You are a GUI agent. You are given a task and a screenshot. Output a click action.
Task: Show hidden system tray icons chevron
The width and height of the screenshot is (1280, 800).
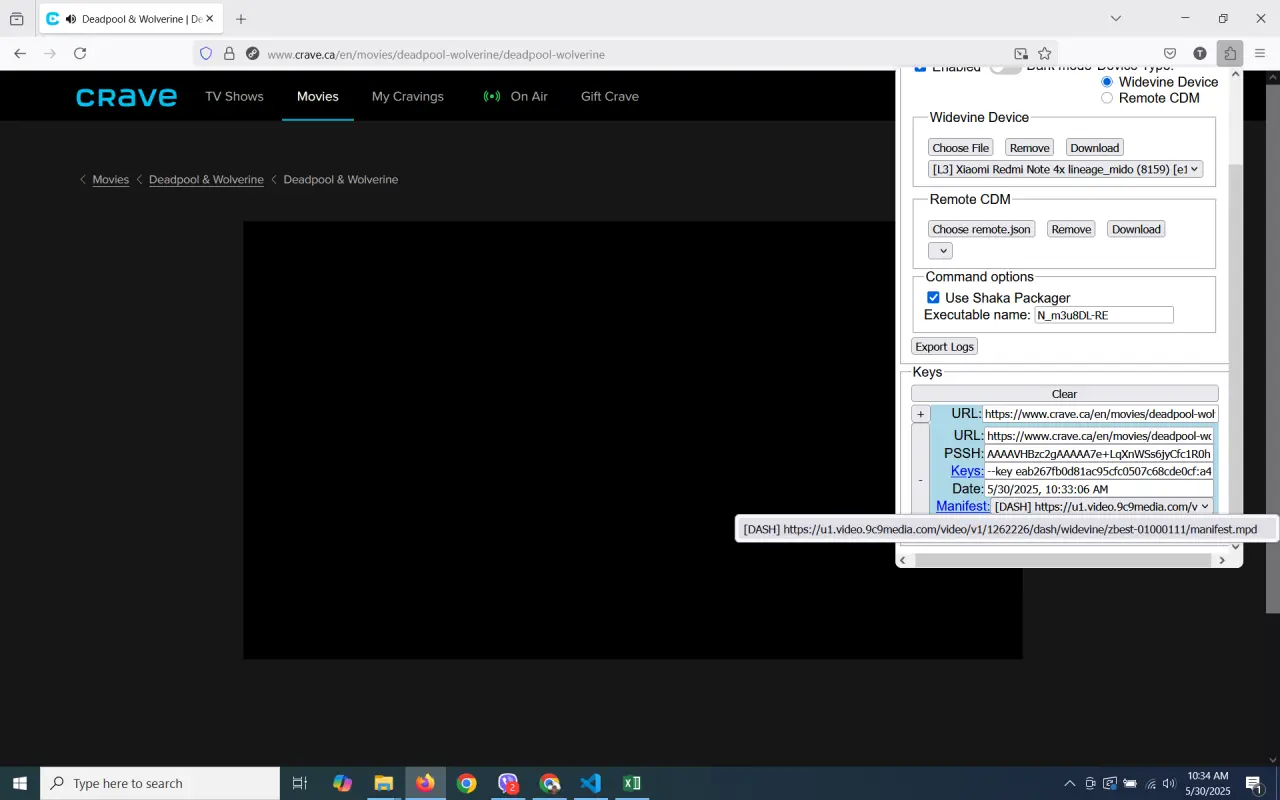(1069, 783)
